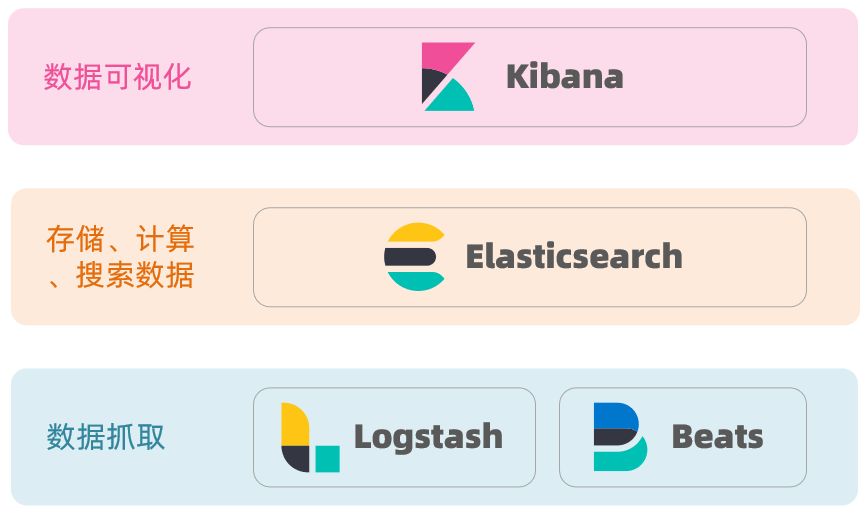Image resolution: width=865 pixels, height=512 pixels.
Task: Click the Kibana logo icon
Action: click(x=447, y=77)
